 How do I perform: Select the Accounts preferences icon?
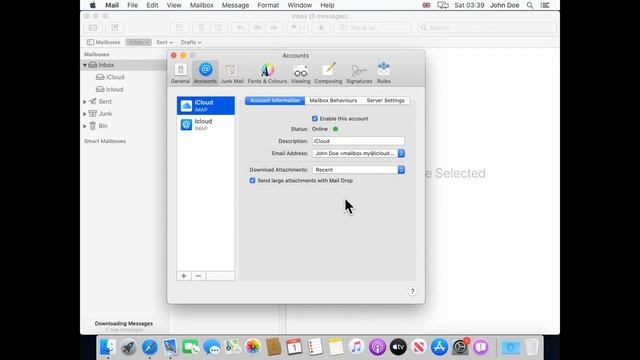point(205,73)
